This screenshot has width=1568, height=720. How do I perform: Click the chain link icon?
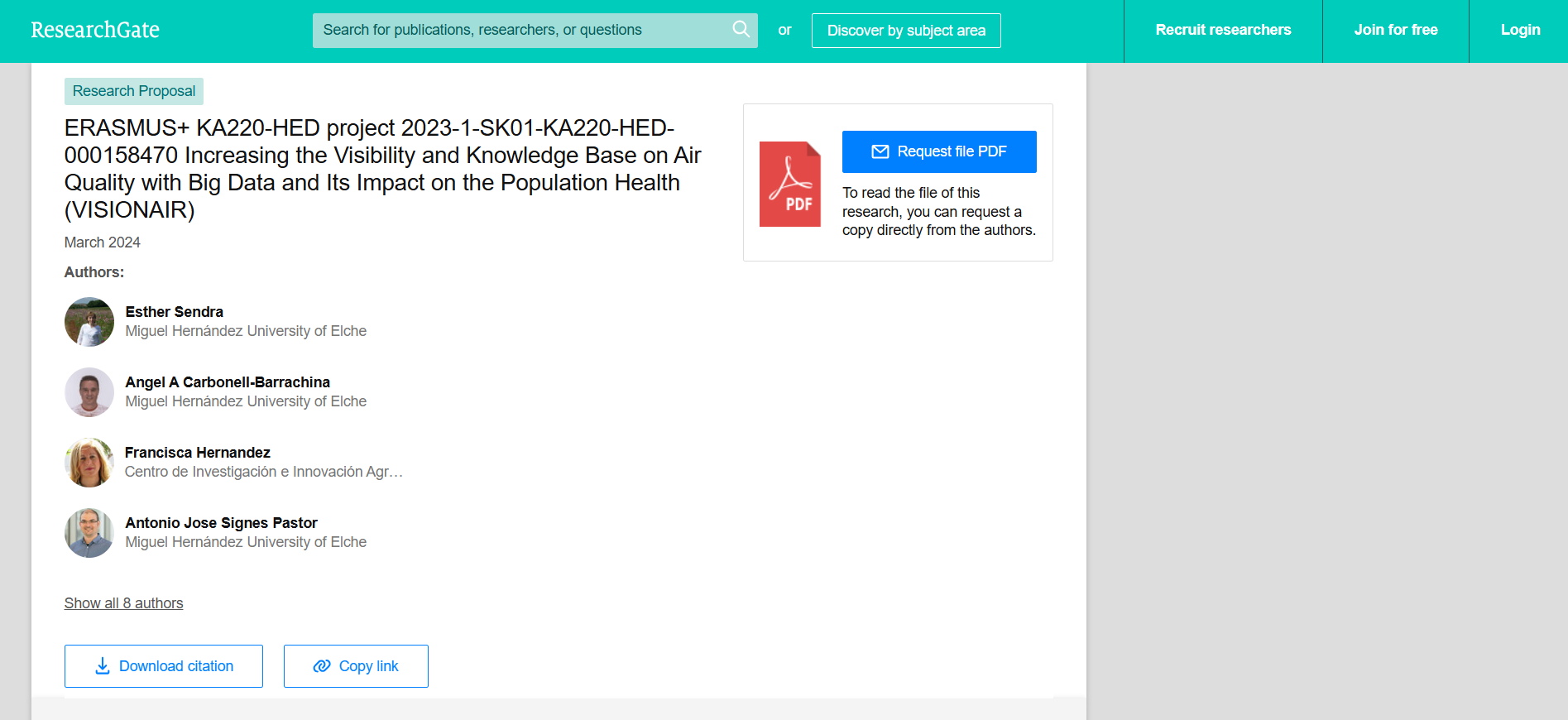(x=322, y=666)
